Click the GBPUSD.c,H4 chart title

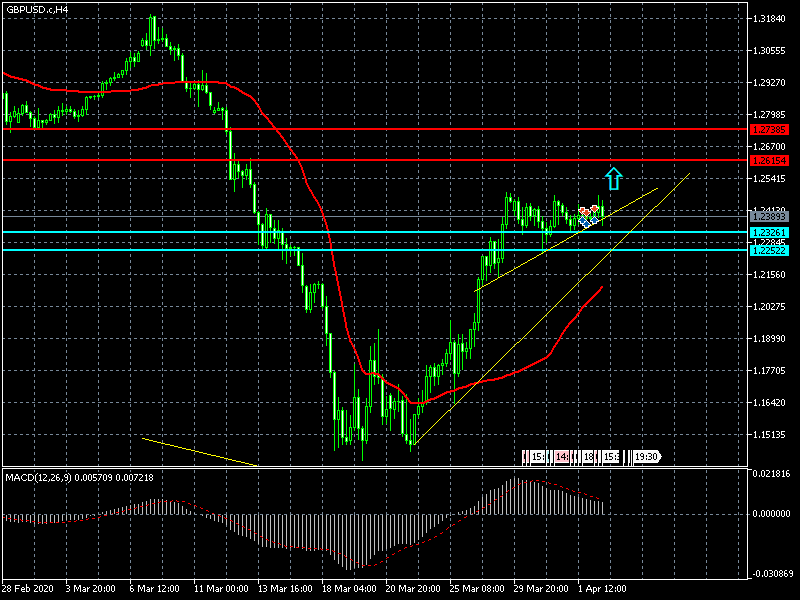tap(36, 9)
